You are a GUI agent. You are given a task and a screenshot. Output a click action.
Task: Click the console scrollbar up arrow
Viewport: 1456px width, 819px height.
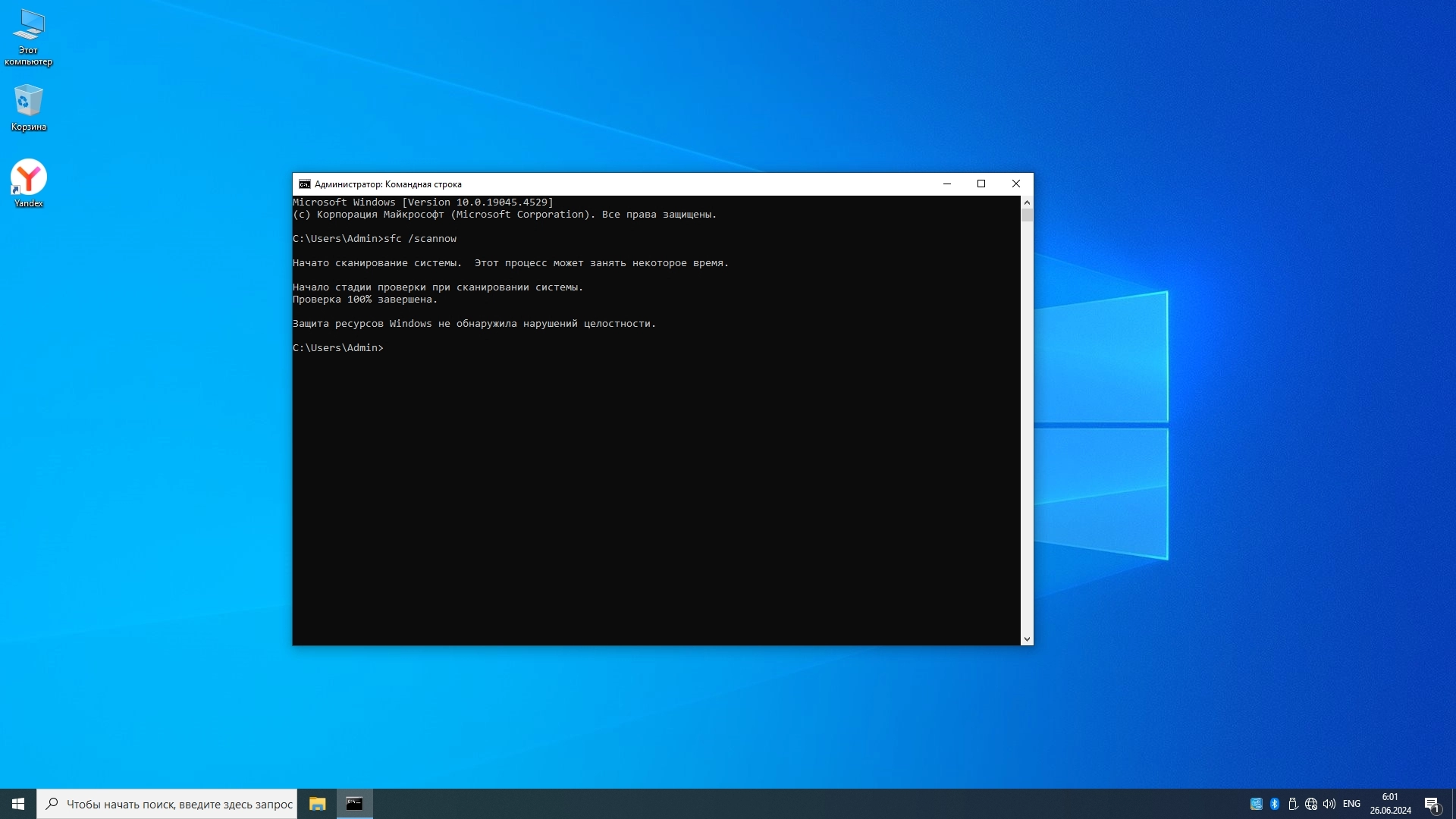pyautogui.click(x=1027, y=202)
